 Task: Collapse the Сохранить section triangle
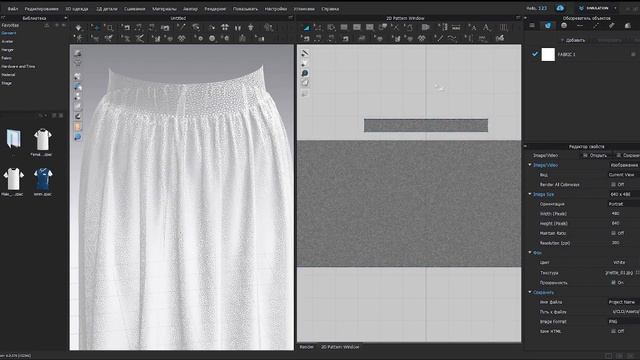(x=530, y=292)
